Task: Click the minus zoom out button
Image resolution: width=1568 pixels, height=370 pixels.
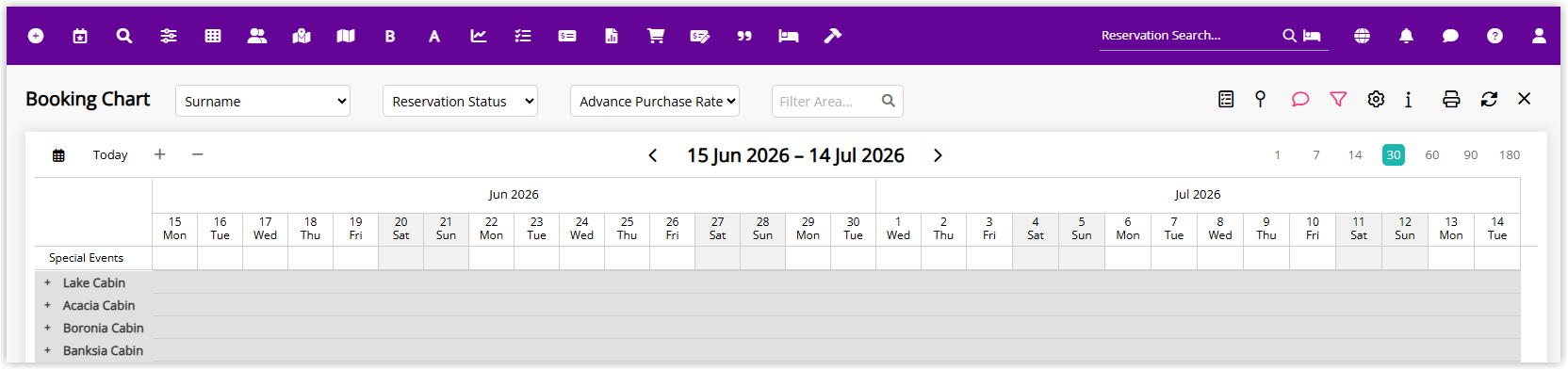Action: (198, 154)
